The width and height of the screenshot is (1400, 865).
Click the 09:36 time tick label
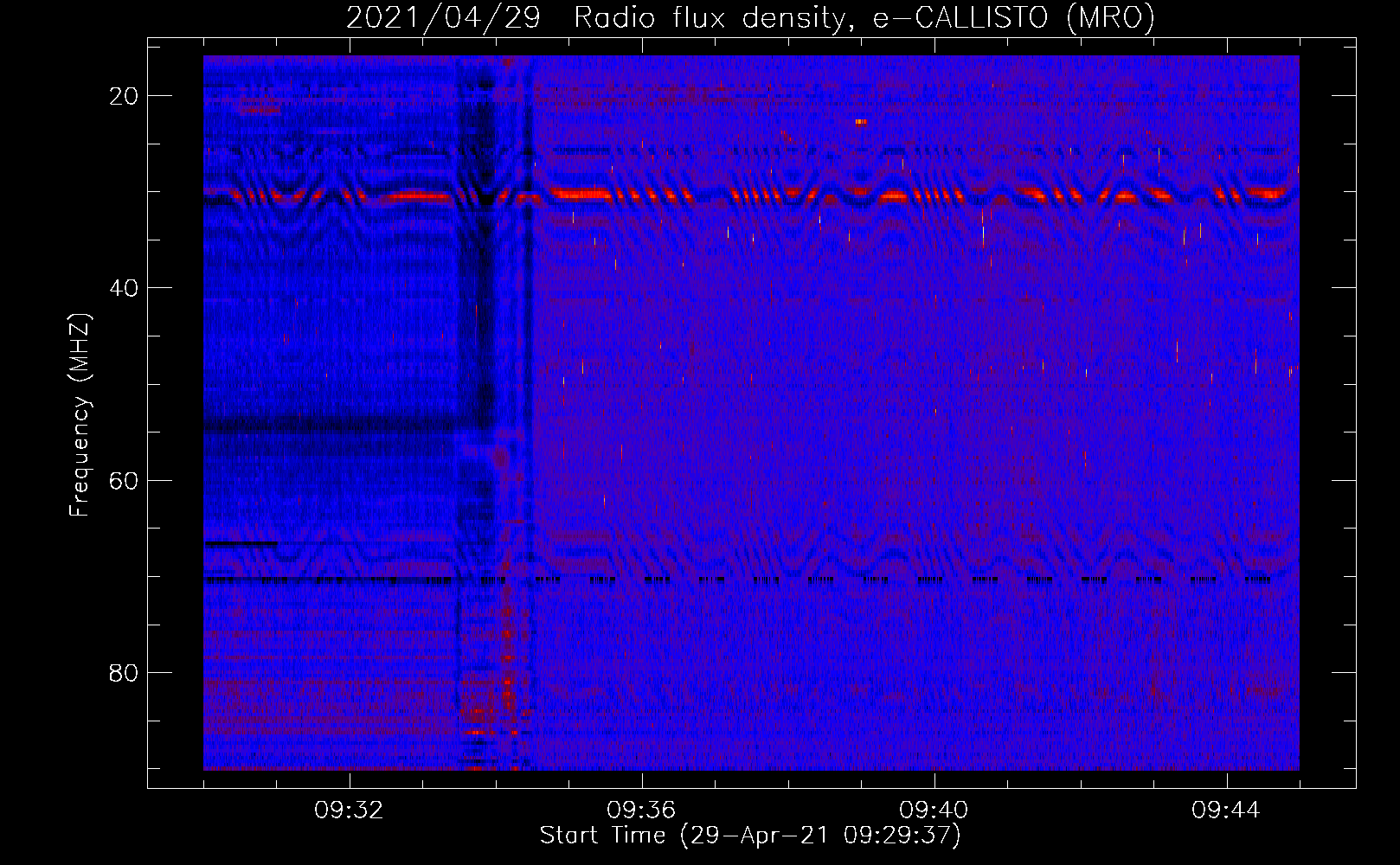(641, 811)
